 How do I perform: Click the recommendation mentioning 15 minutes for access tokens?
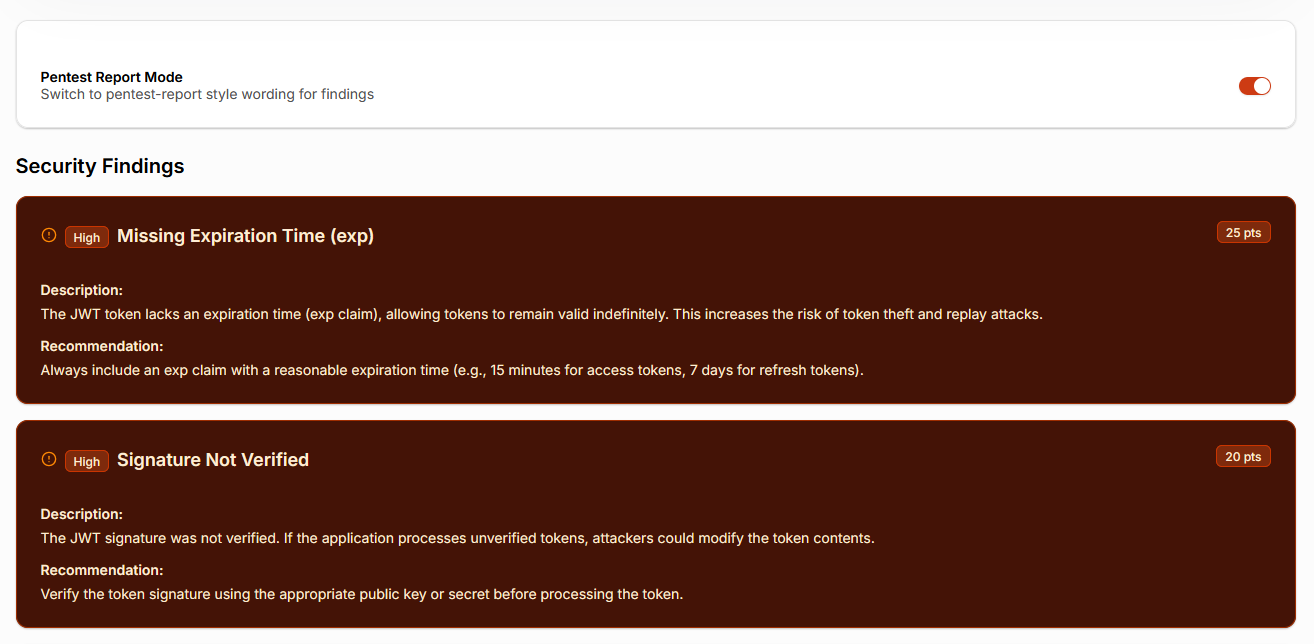coord(451,370)
